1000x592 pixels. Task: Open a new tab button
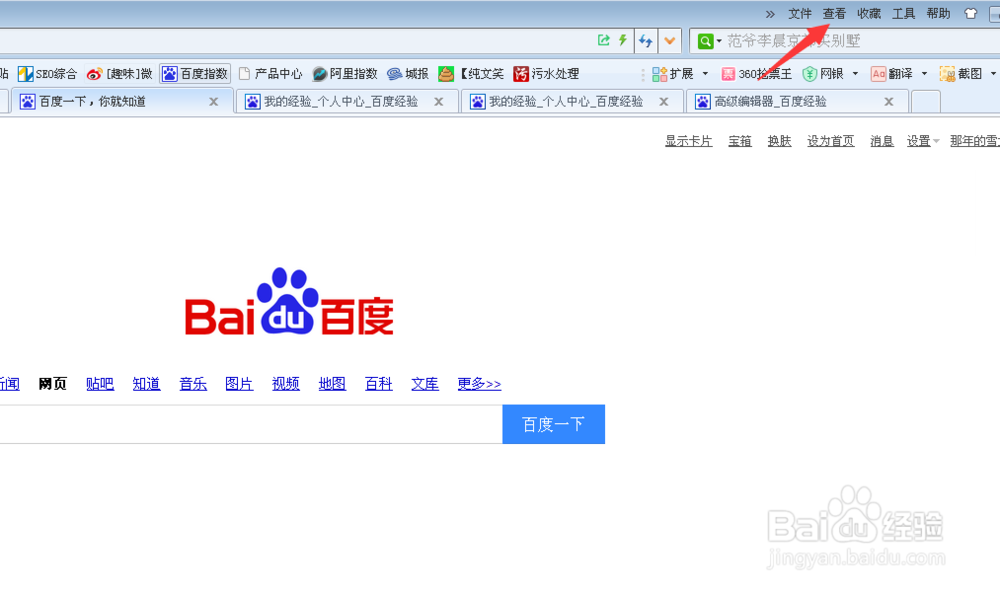(926, 102)
